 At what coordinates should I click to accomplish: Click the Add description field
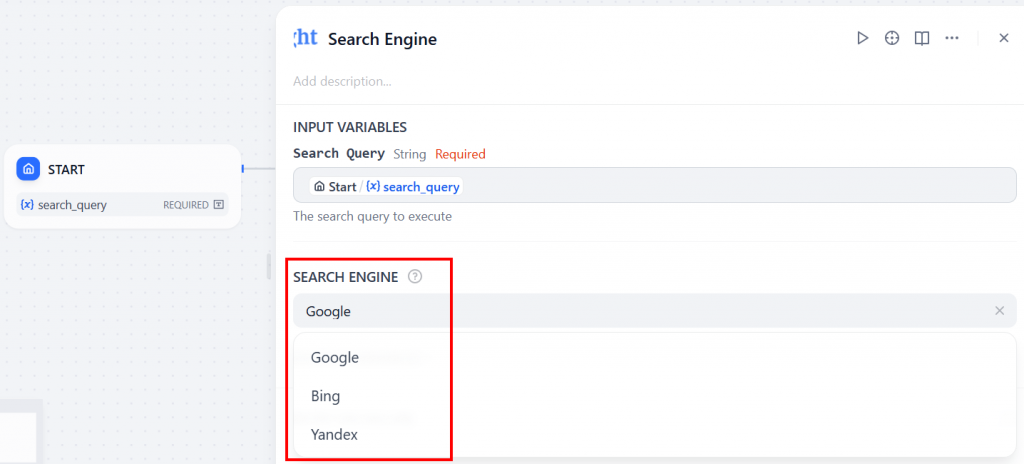[342, 81]
